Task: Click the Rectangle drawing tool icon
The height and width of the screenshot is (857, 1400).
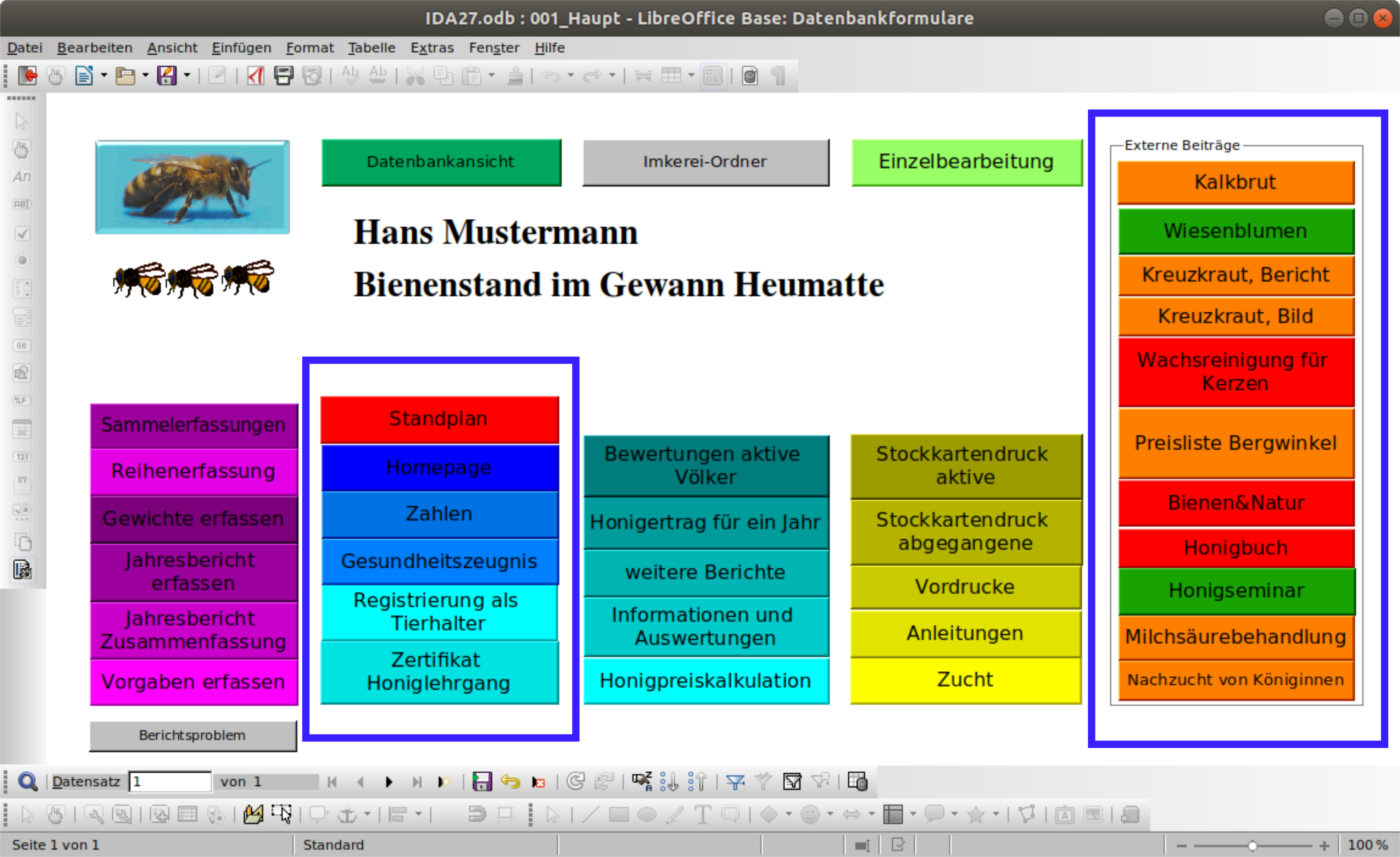Action: point(619,815)
